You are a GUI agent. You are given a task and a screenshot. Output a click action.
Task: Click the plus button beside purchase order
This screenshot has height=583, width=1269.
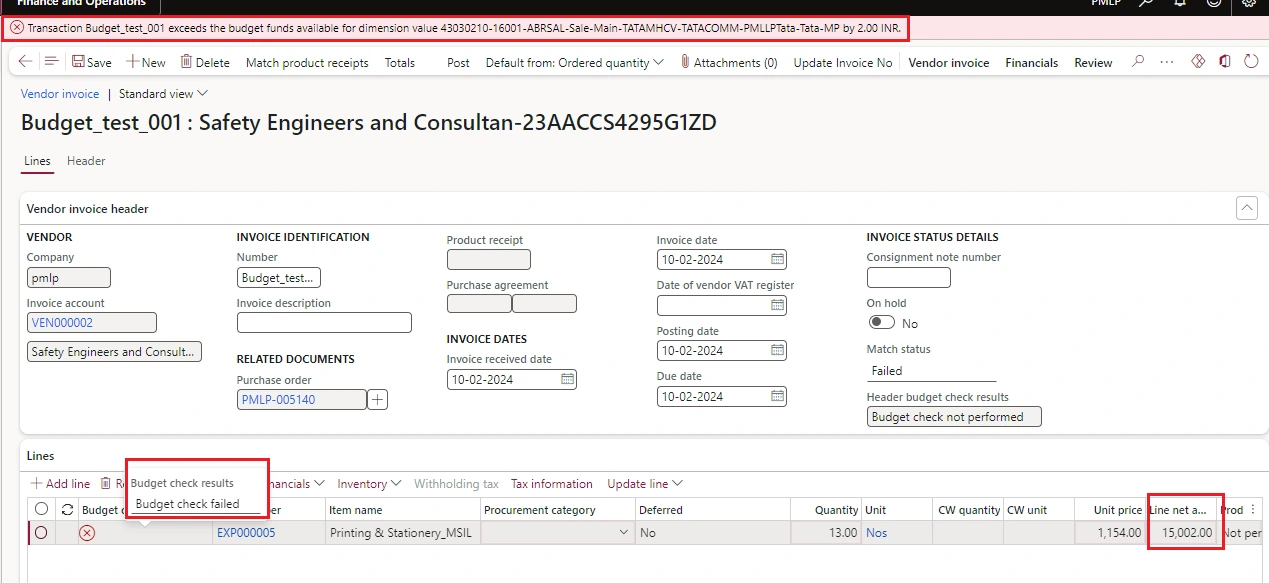point(378,400)
